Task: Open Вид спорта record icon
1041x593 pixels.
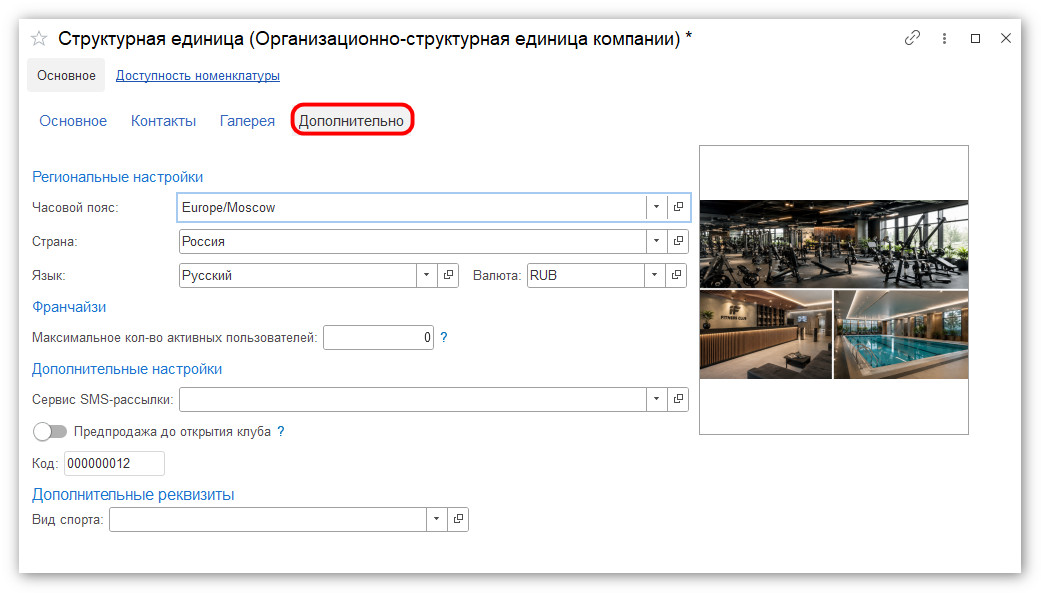Action: click(458, 519)
